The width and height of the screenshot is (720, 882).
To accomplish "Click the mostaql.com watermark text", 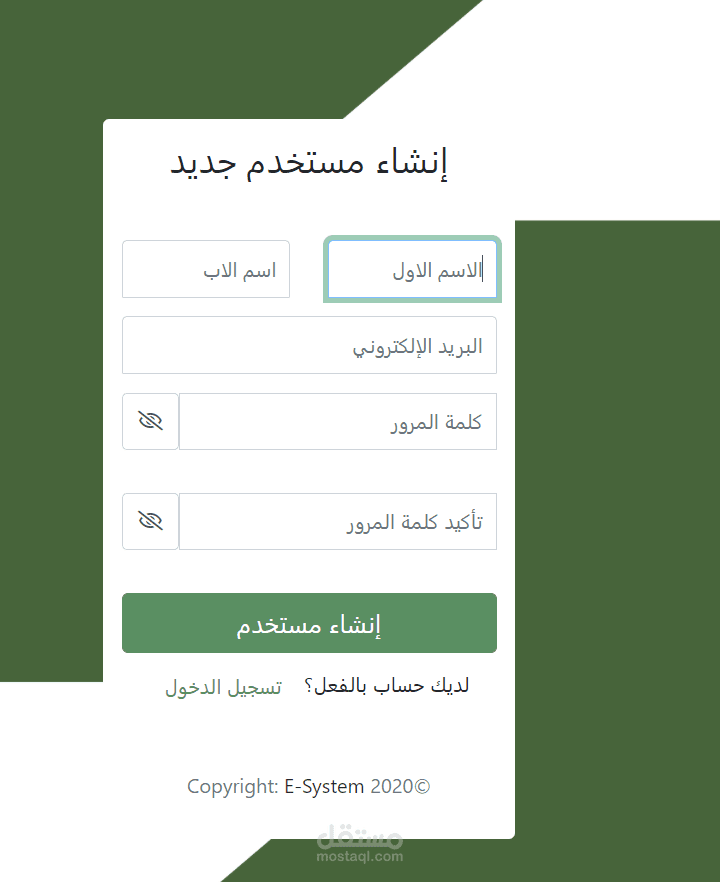I will click(x=360, y=856).
